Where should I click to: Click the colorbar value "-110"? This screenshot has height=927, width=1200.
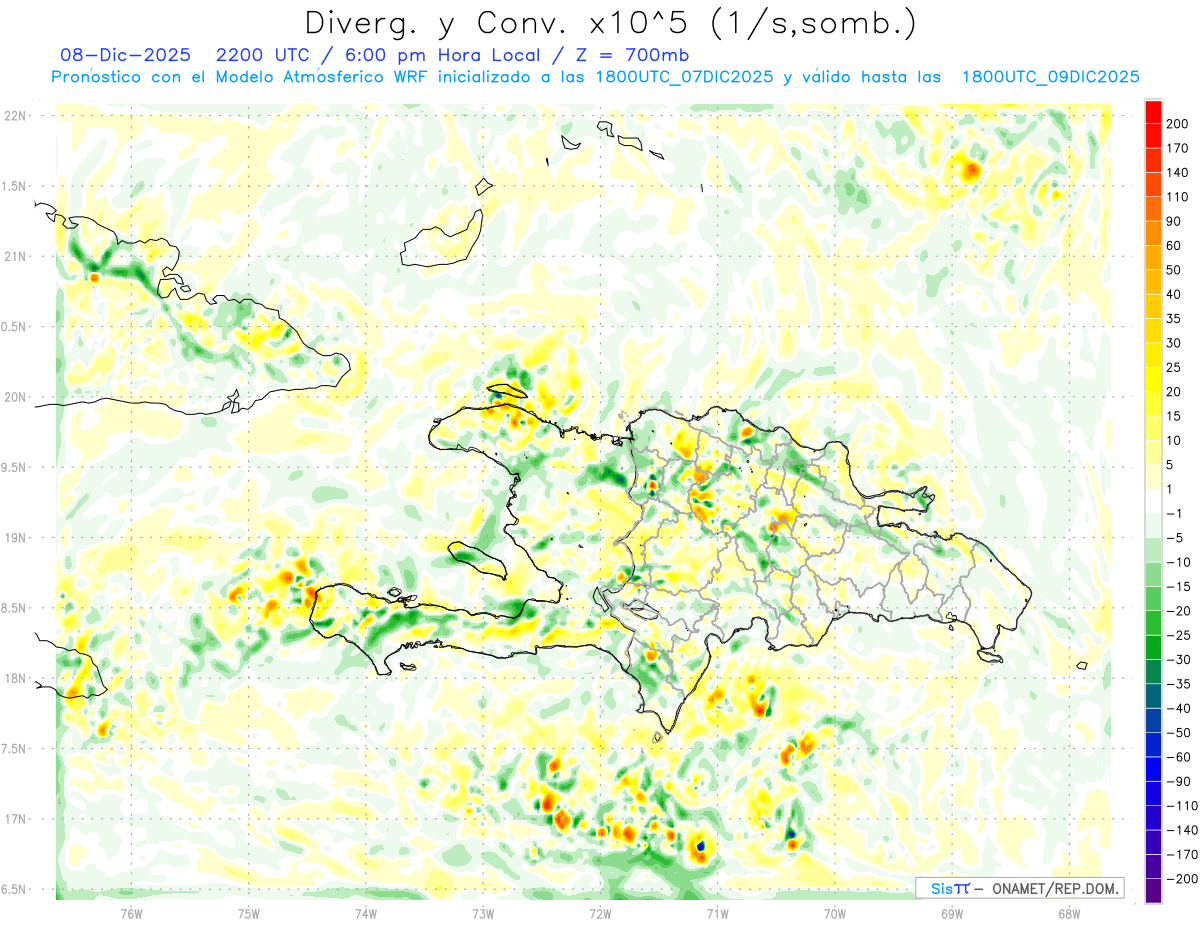point(1181,806)
